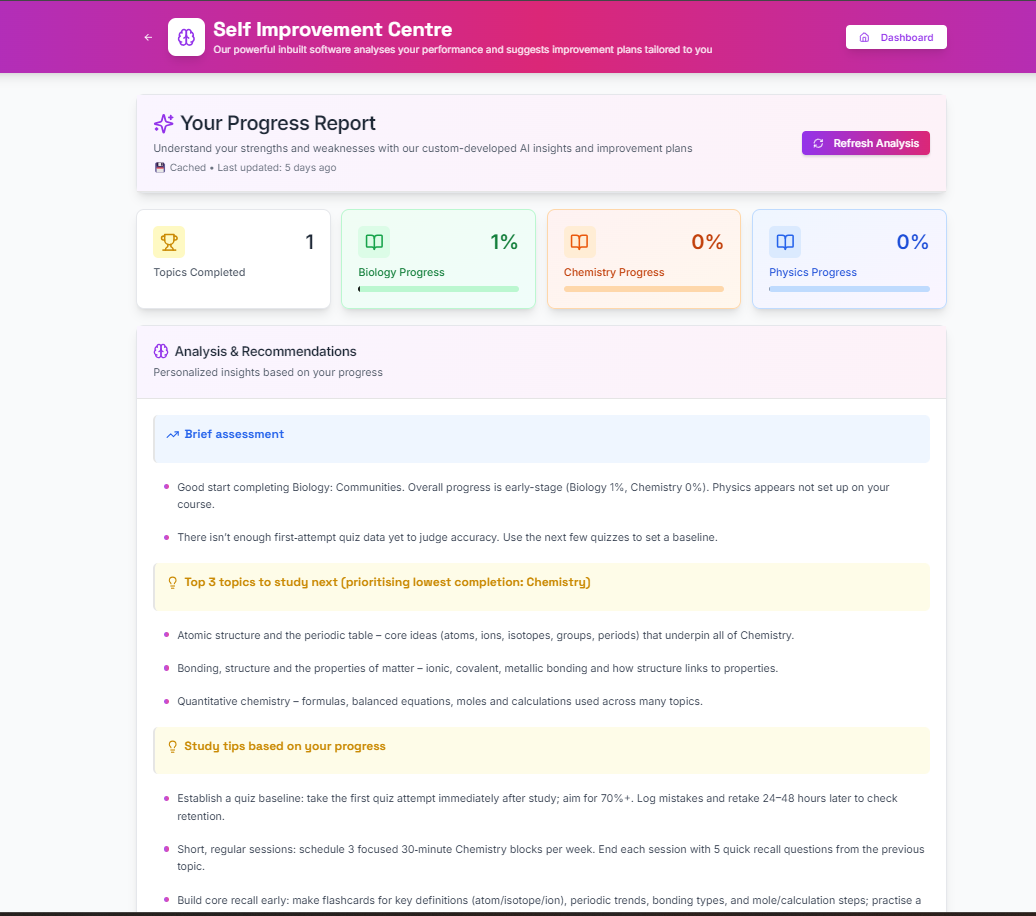Click the home icon inside Dashboard button
The height and width of the screenshot is (916, 1036).
point(864,38)
